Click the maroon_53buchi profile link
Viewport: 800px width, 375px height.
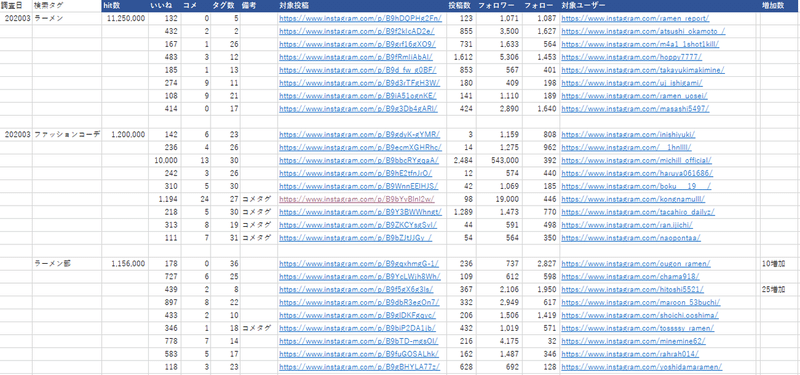(x=640, y=302)
